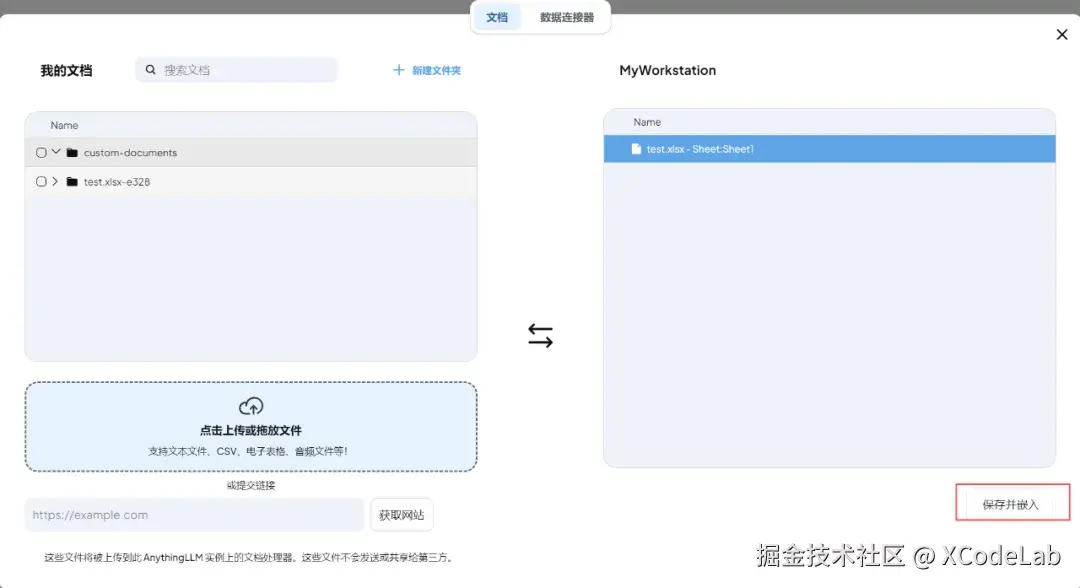Click the cloud upload icon in the drop zone

pyautogui.click(x=251, y=406)
